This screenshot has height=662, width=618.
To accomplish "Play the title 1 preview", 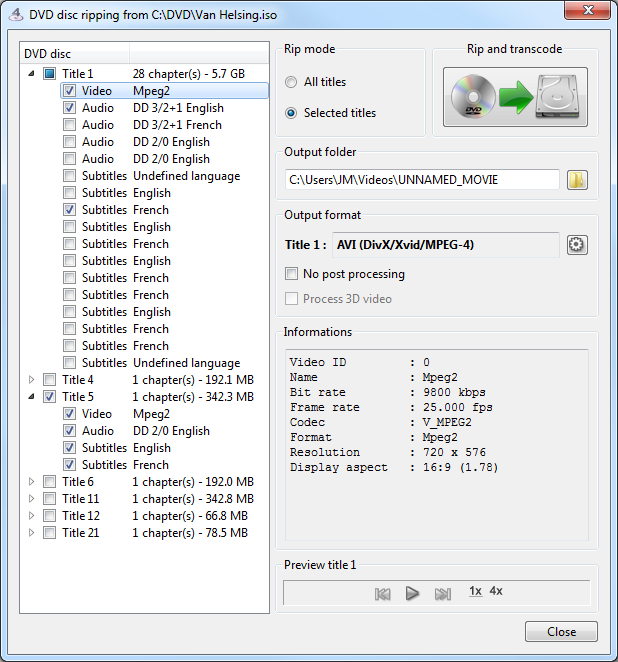I will coord(412,593).
